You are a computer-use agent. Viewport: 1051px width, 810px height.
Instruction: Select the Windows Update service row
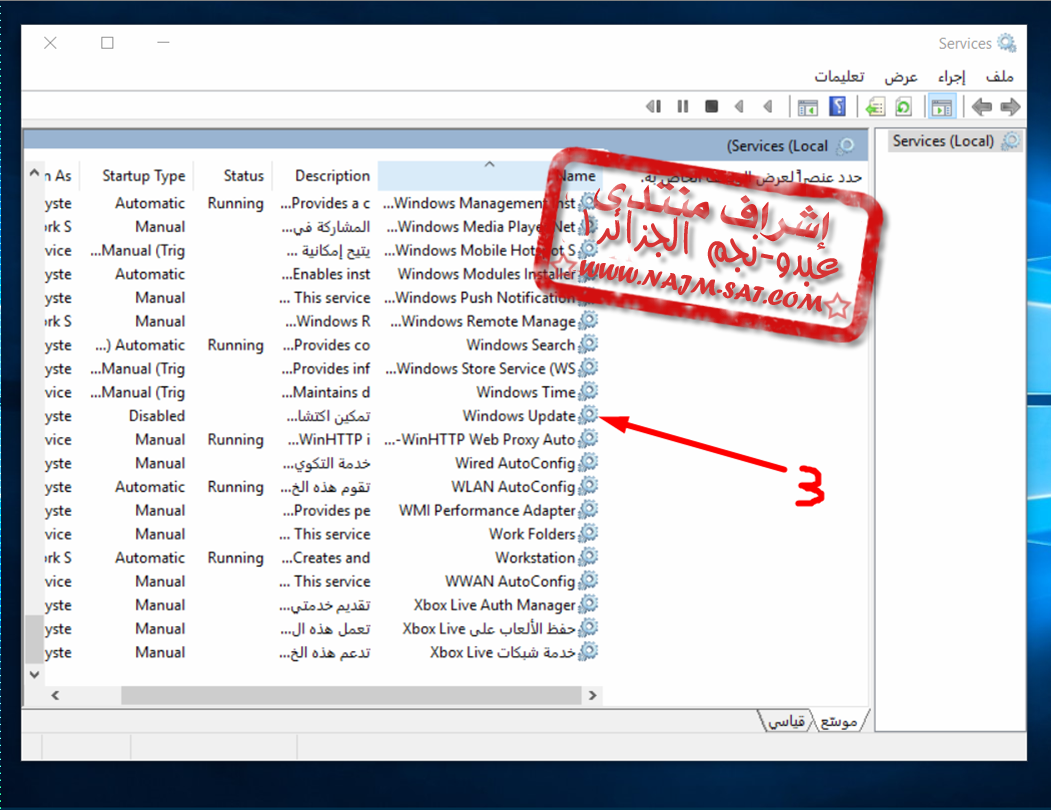click(x=518, y=416)
